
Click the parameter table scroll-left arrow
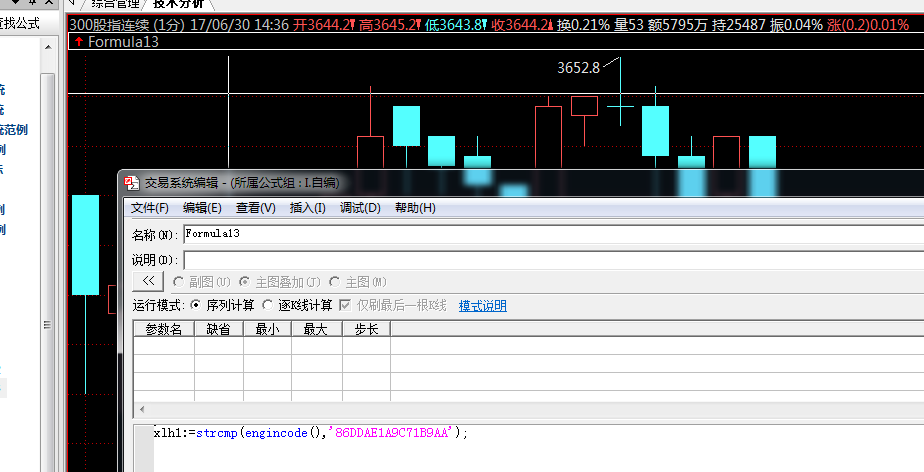pos(140,409)
